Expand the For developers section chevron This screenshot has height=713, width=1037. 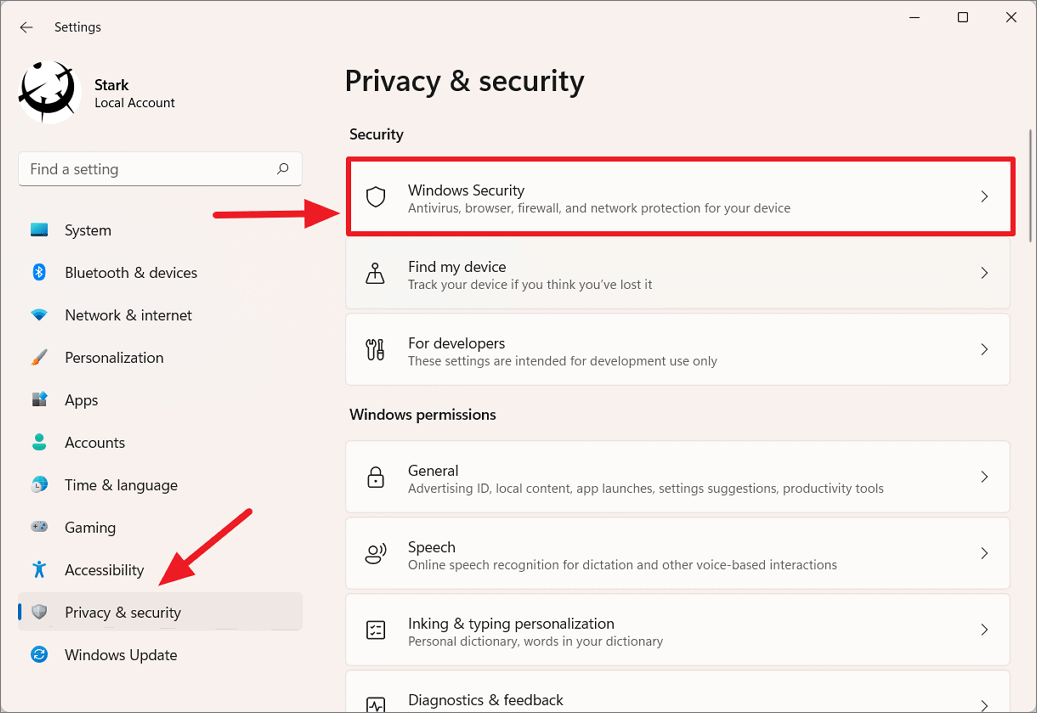click(984, 349)
